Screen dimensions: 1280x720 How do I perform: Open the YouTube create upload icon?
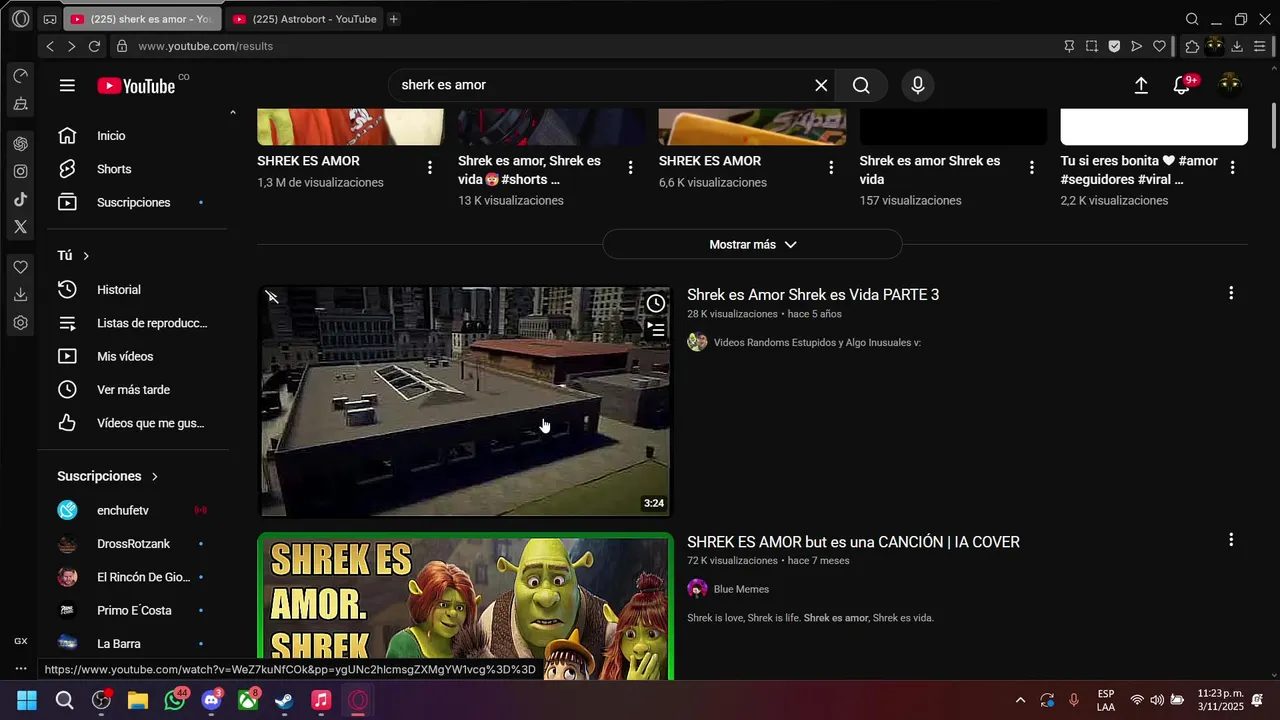(1141, 86)
